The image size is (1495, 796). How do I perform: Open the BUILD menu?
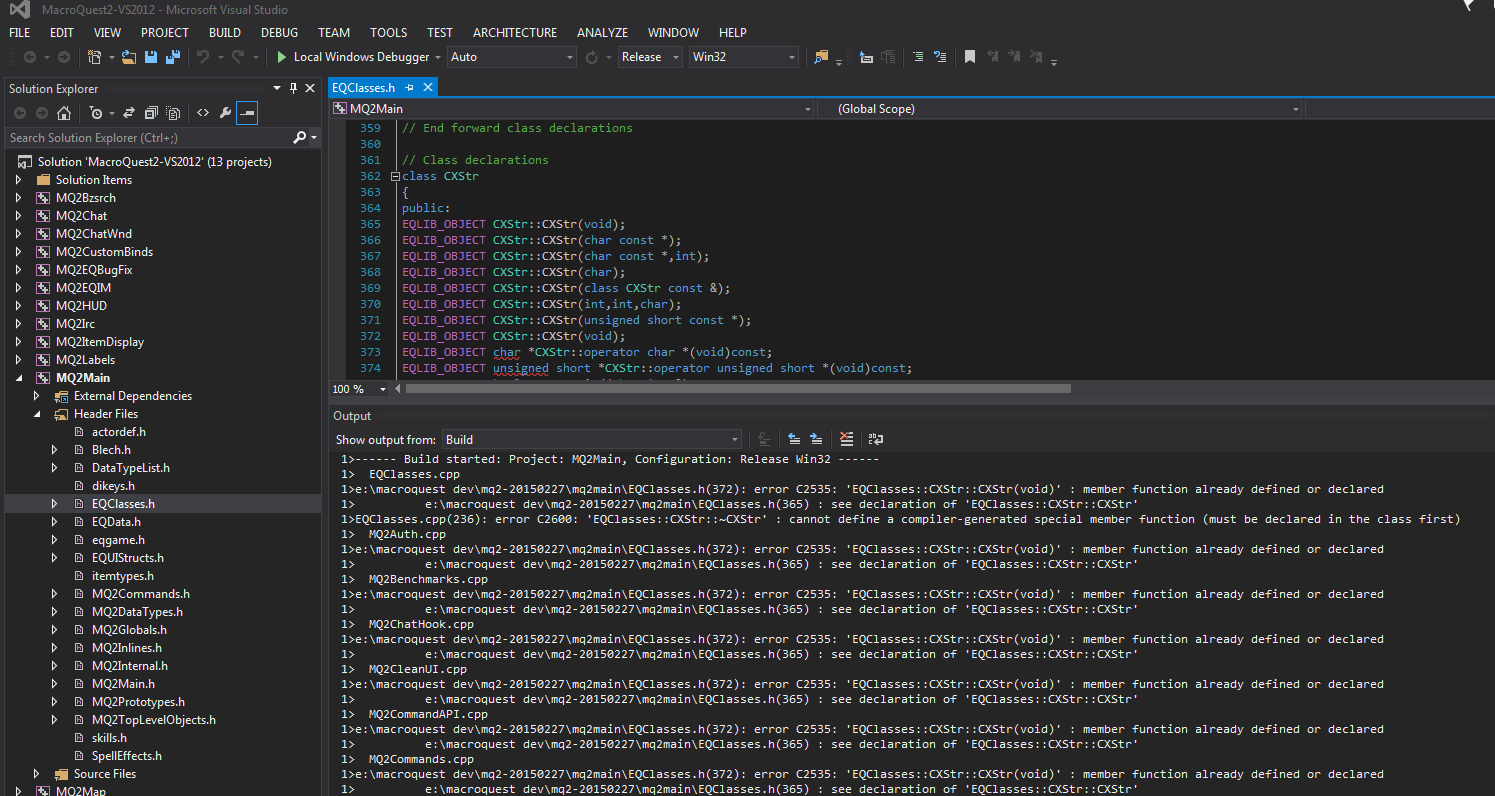[x=225, y=33]
